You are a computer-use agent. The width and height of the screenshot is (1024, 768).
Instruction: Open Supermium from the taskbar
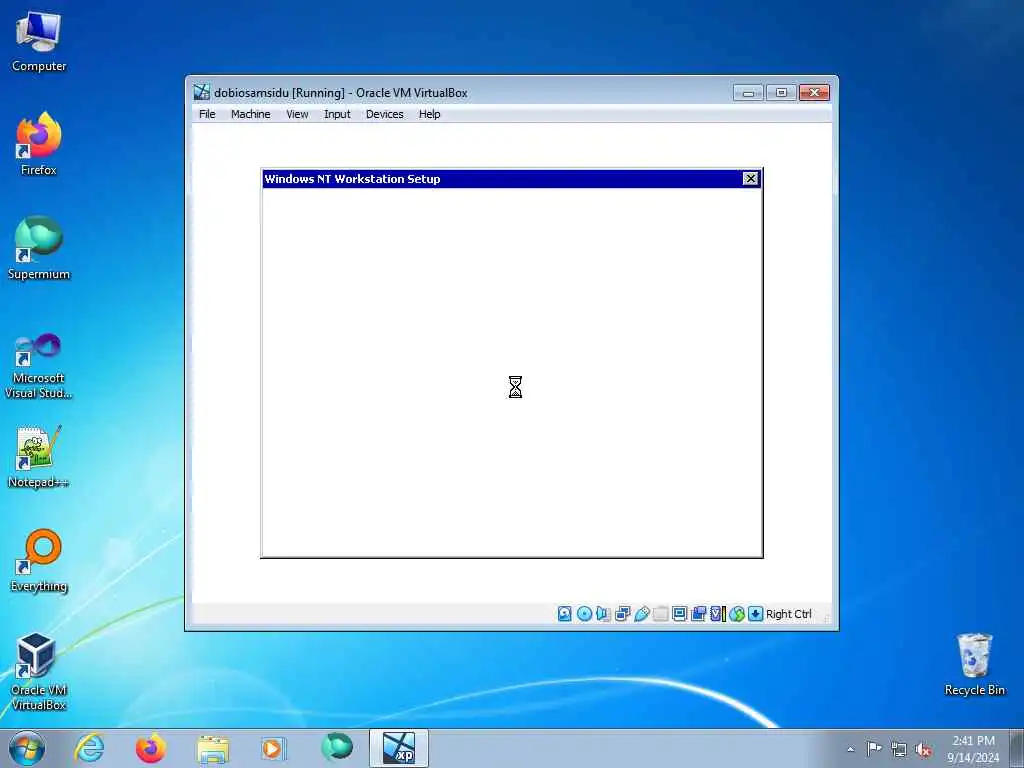pyautogui.click(x=337, y=748)
